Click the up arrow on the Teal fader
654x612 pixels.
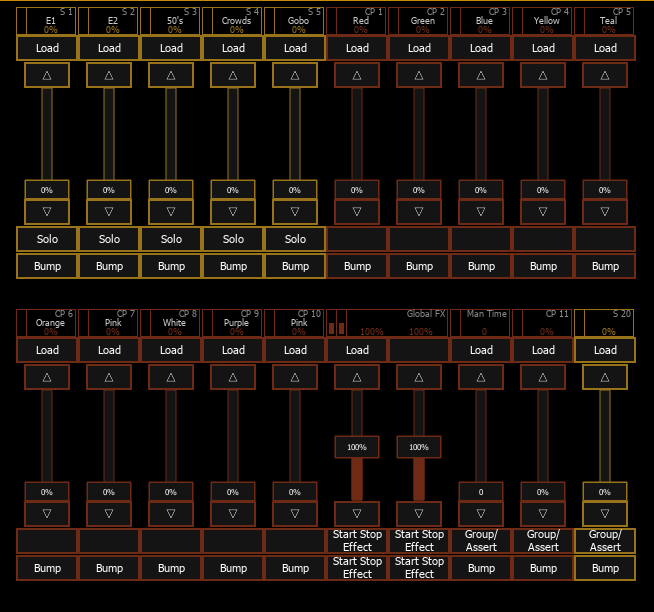605,76
